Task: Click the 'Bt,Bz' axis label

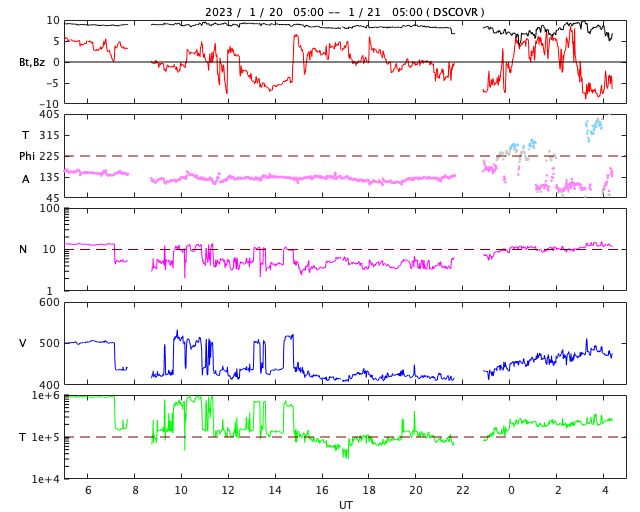Action: tap(32, 62)
